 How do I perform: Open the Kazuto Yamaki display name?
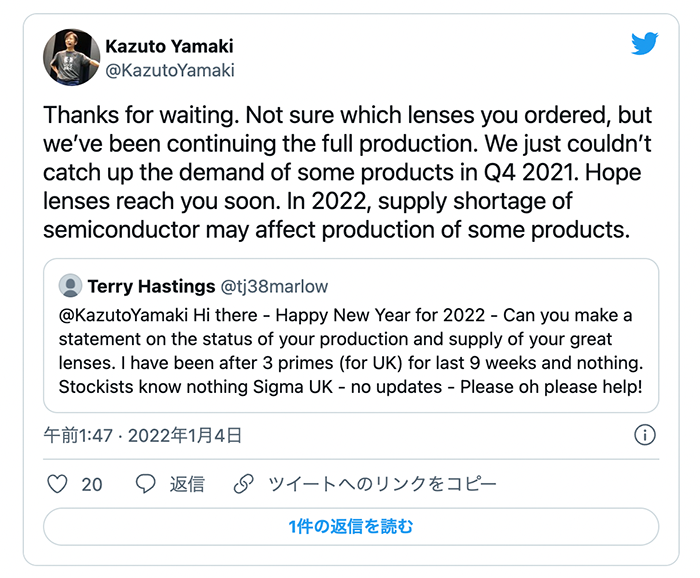[169, 46]
